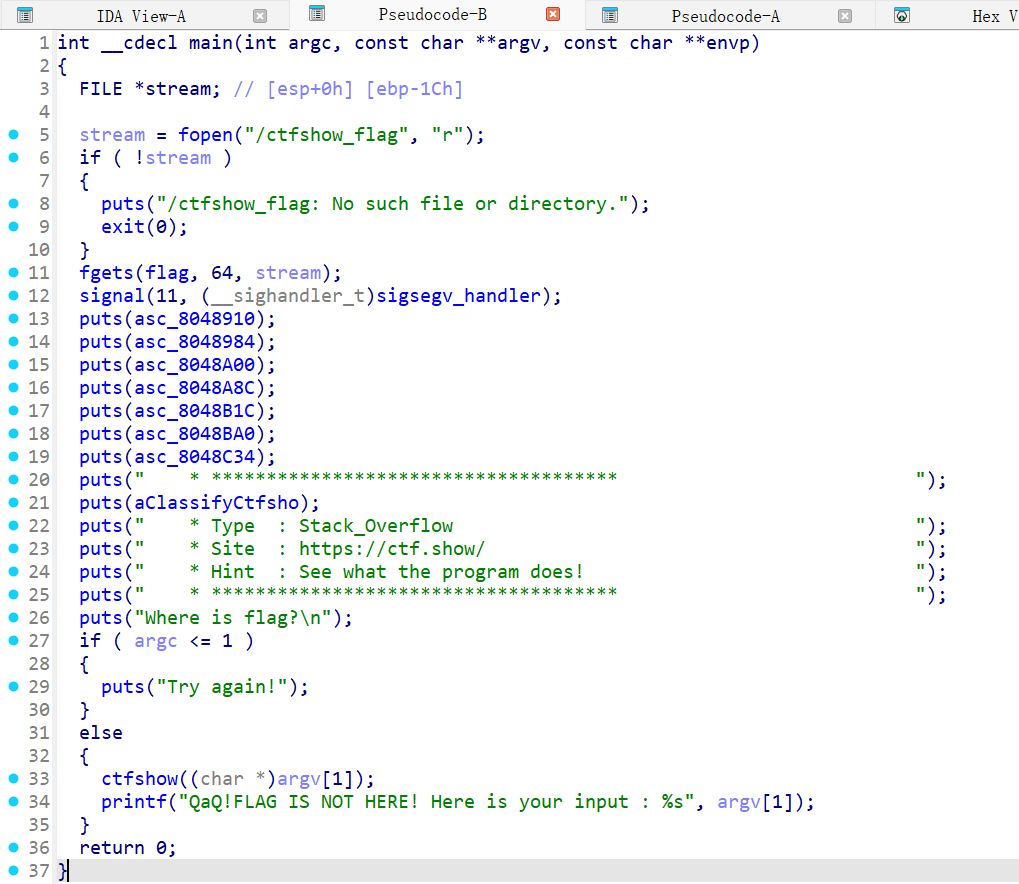
Task: Open the Hex View tab
Action: pos(985,16)
